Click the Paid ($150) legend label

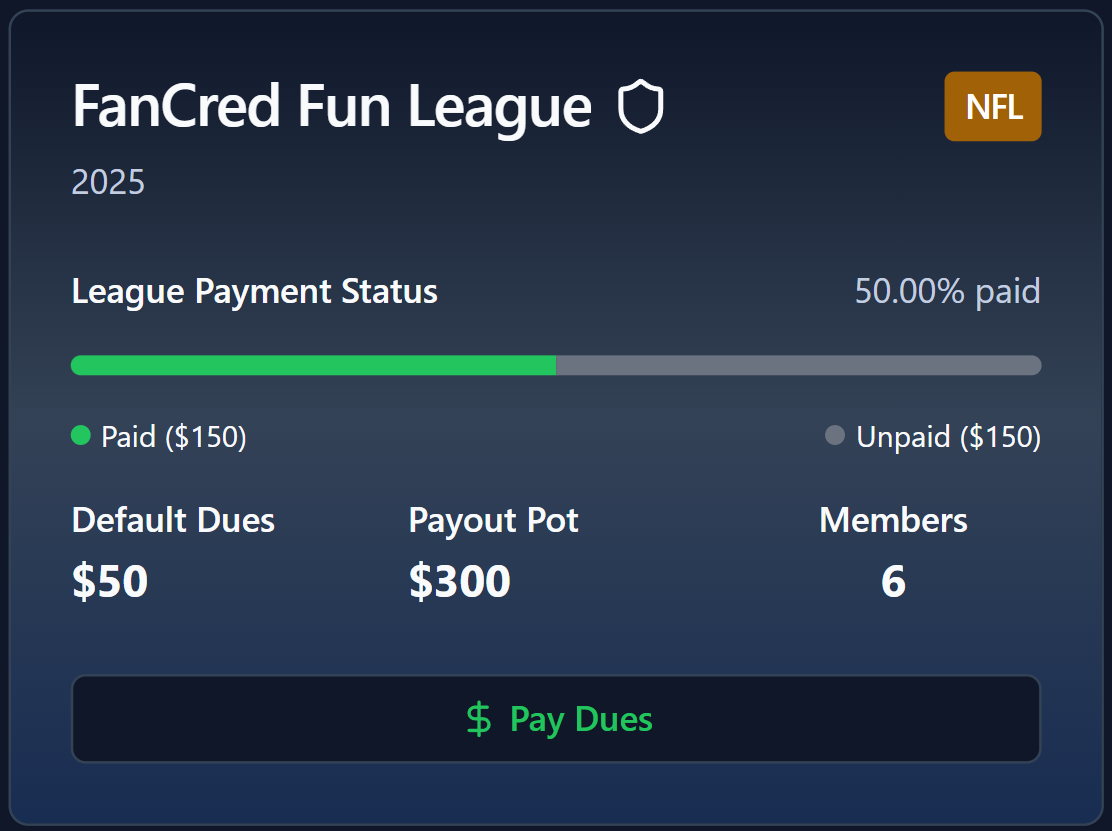[174, 437]
